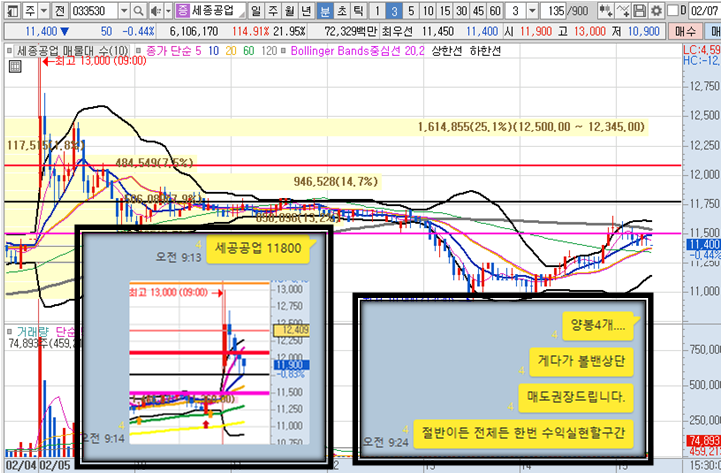Switch to daily 일 chart period
The width and height of the screenshot is (722, 474).
(256, 10)
